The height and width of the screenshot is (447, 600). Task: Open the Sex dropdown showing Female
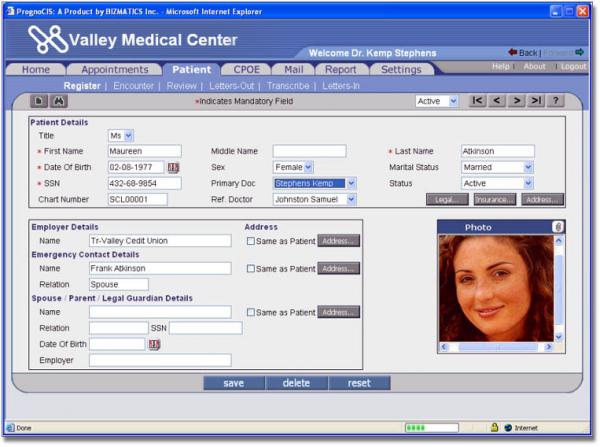point(308,167)
